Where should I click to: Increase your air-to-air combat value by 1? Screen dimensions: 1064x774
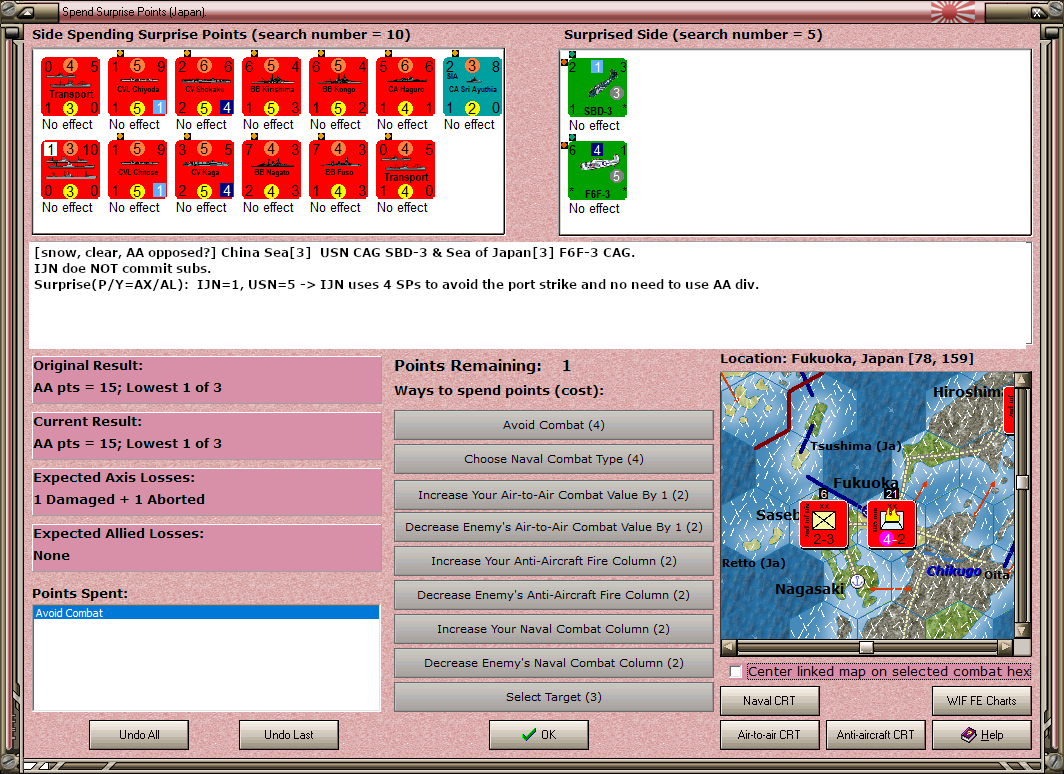pos(554,495)
